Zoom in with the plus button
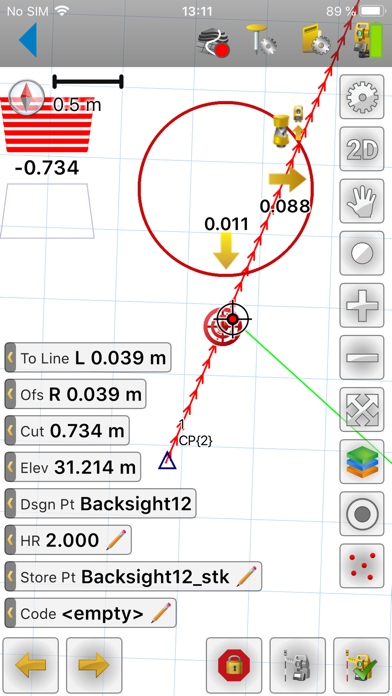 pos(362,305)
